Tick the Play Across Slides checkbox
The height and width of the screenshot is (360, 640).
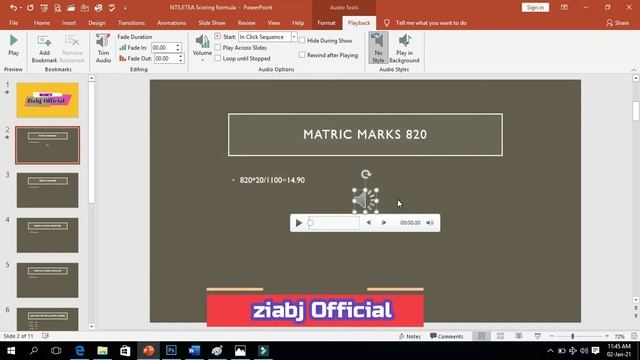tap(218, 47)
